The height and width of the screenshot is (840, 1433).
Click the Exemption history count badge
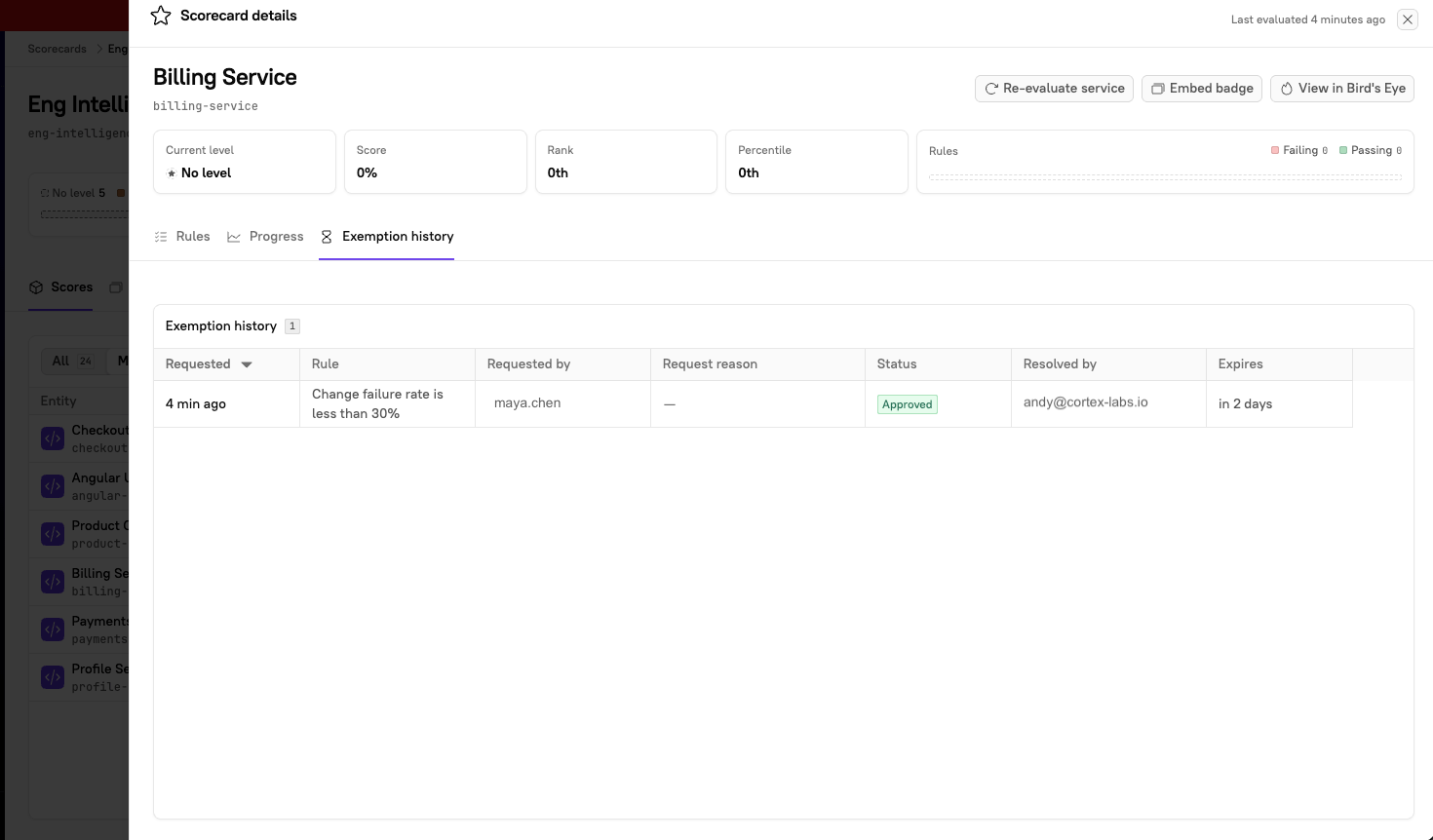pyautogui.click(x=292, y=326)
